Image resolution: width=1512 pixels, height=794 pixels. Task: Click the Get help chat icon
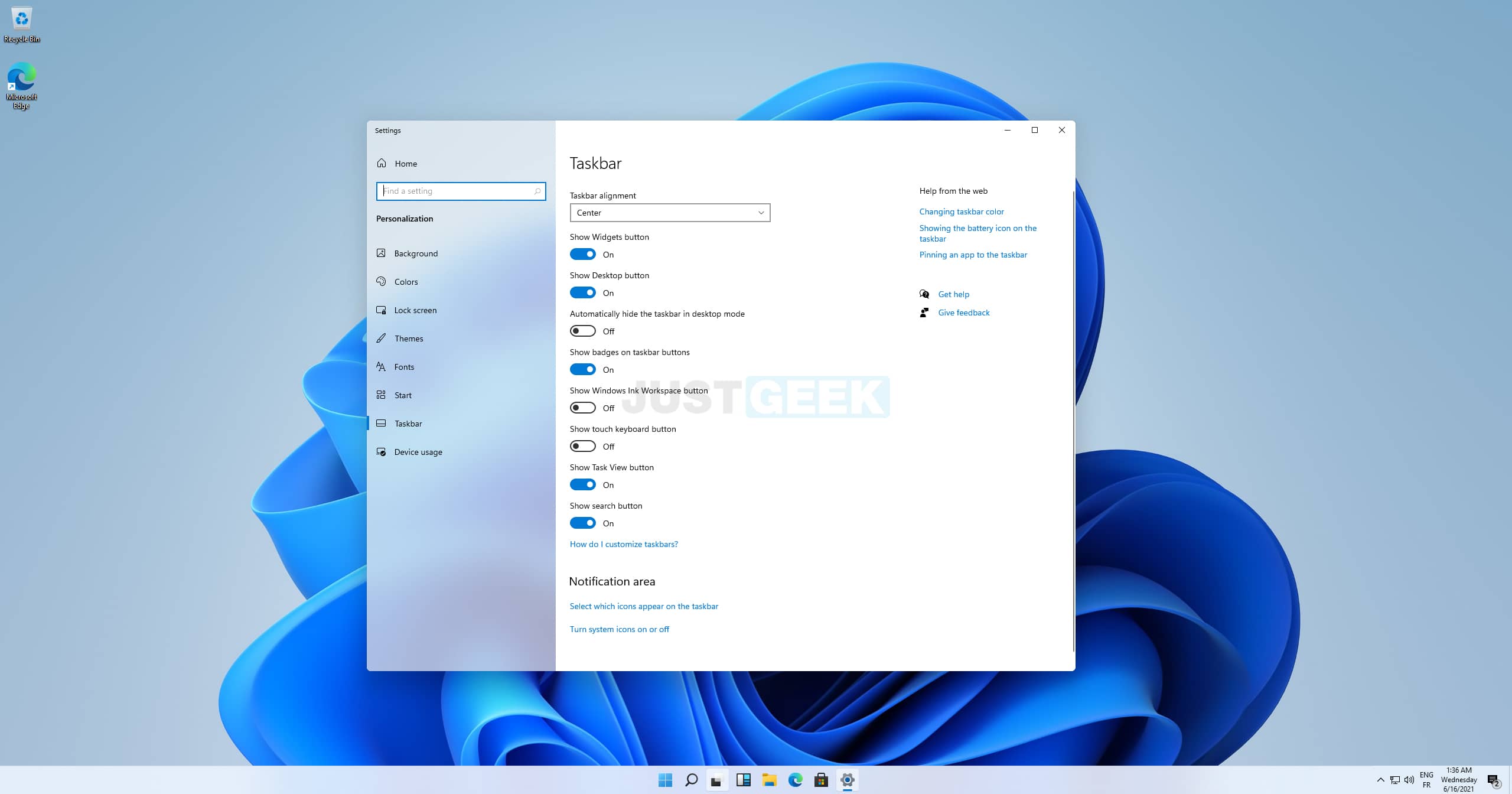point(924,294)
